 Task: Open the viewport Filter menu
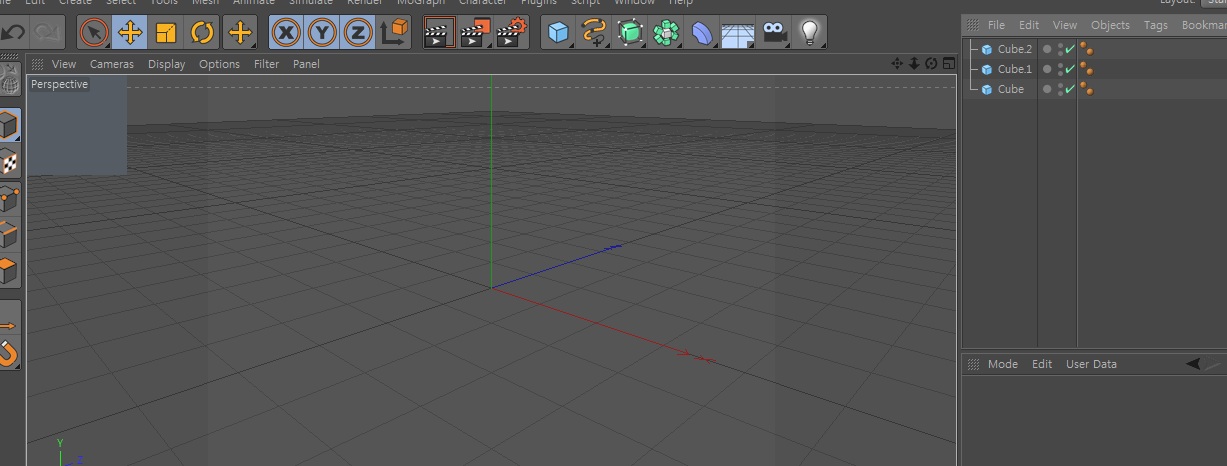267,64
